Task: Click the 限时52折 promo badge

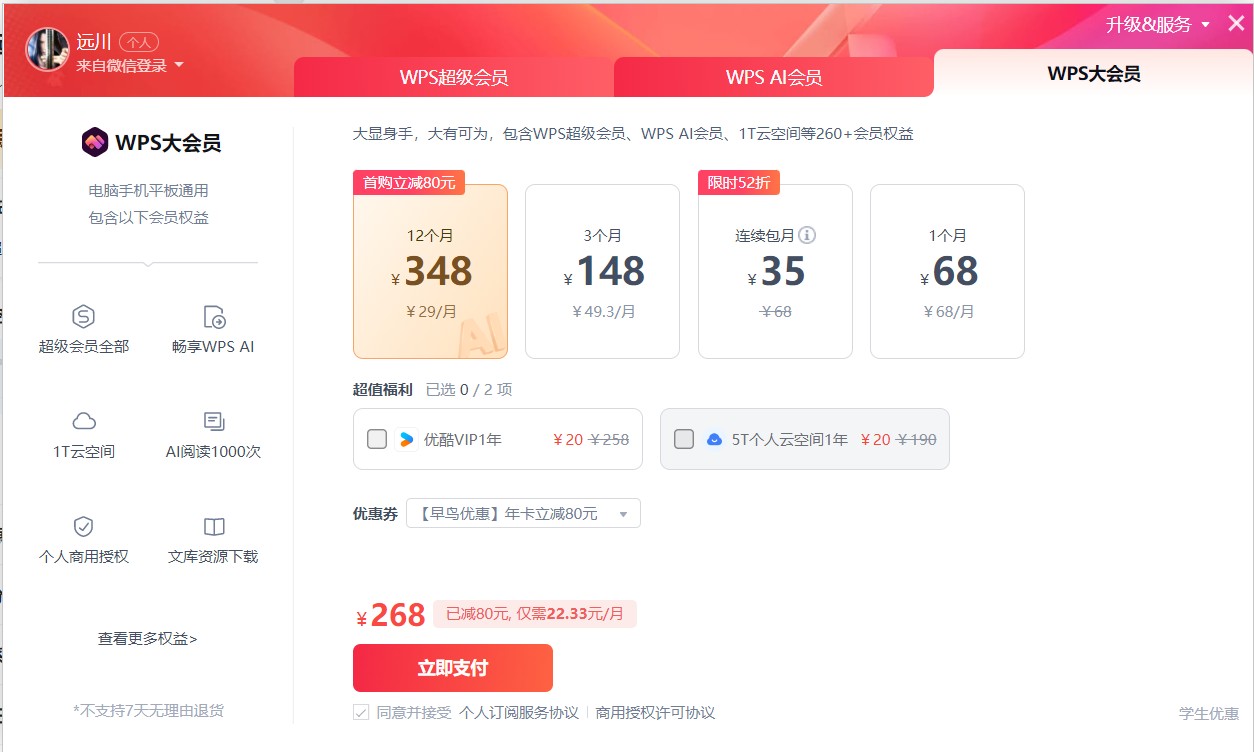Action: click(x=739, y=183)
